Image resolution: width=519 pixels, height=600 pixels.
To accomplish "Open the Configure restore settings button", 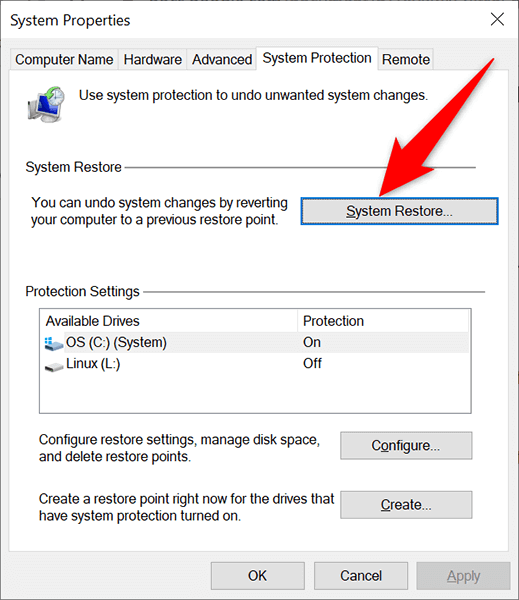I will [406, 445].
